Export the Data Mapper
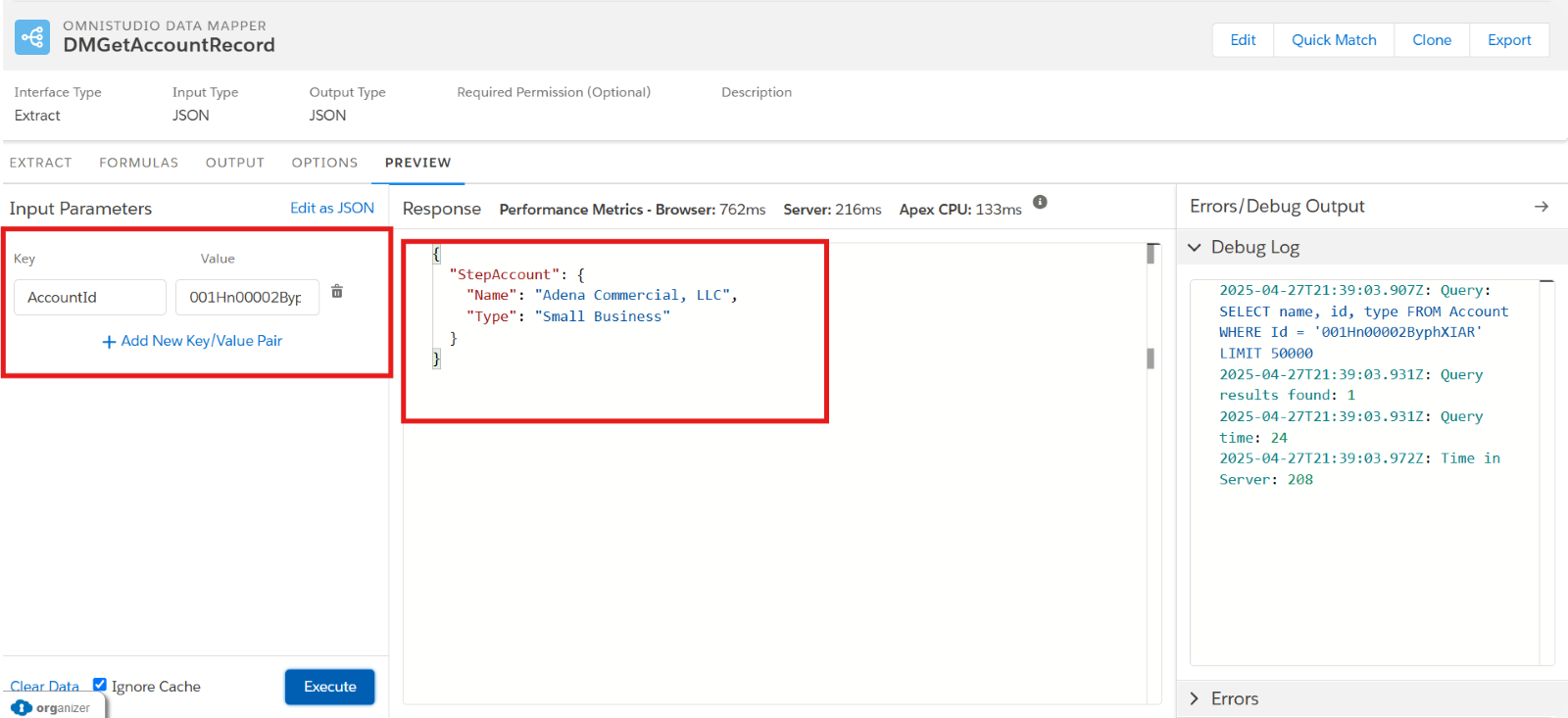 coord(1508,40)
